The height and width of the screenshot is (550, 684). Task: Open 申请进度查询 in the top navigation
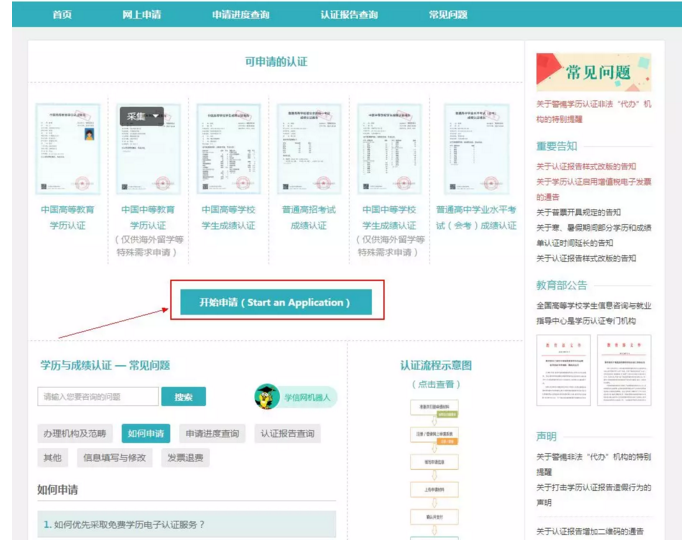pyautogui.click(x=240, y=15)
